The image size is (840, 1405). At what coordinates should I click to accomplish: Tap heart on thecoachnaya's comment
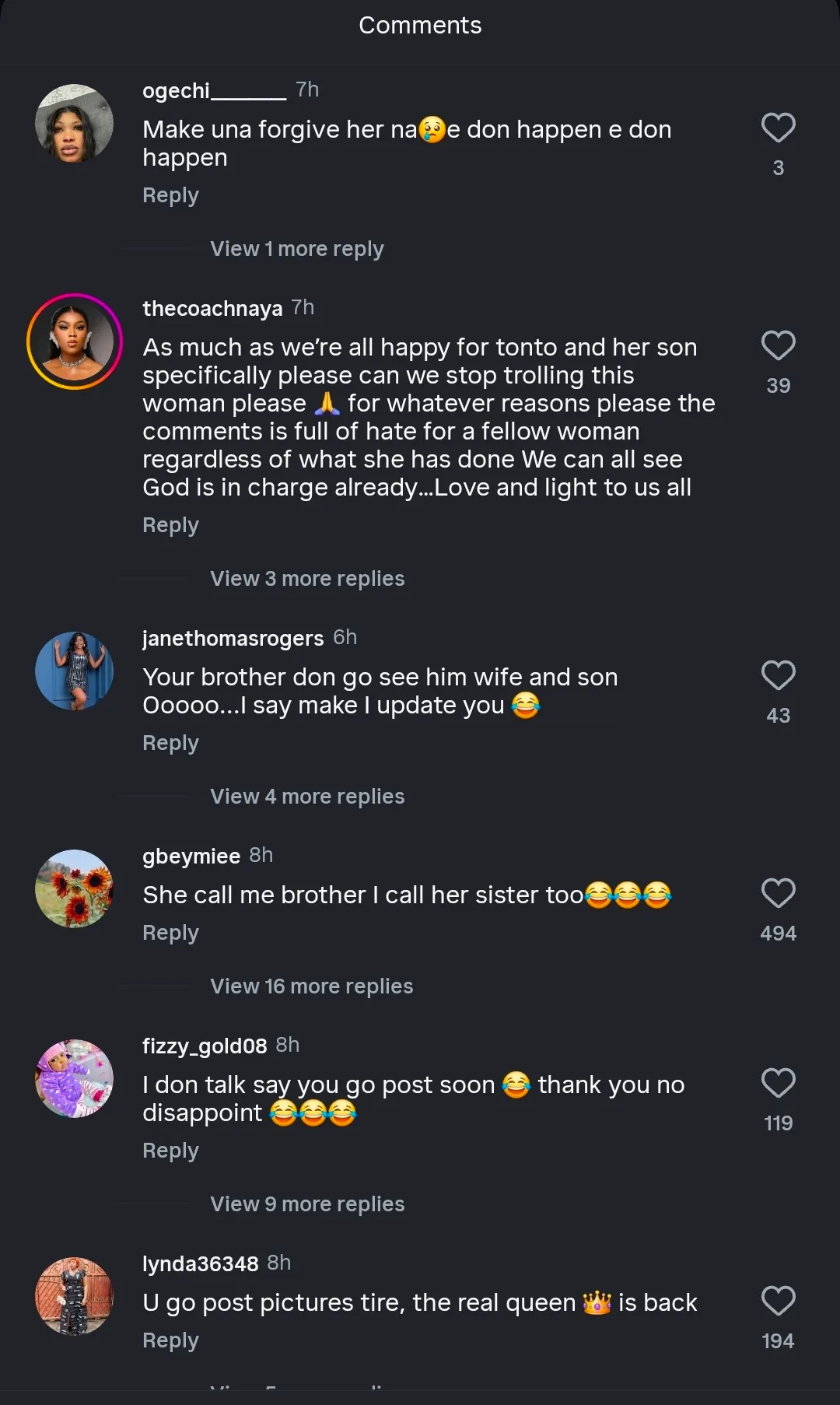pos(778,346)
